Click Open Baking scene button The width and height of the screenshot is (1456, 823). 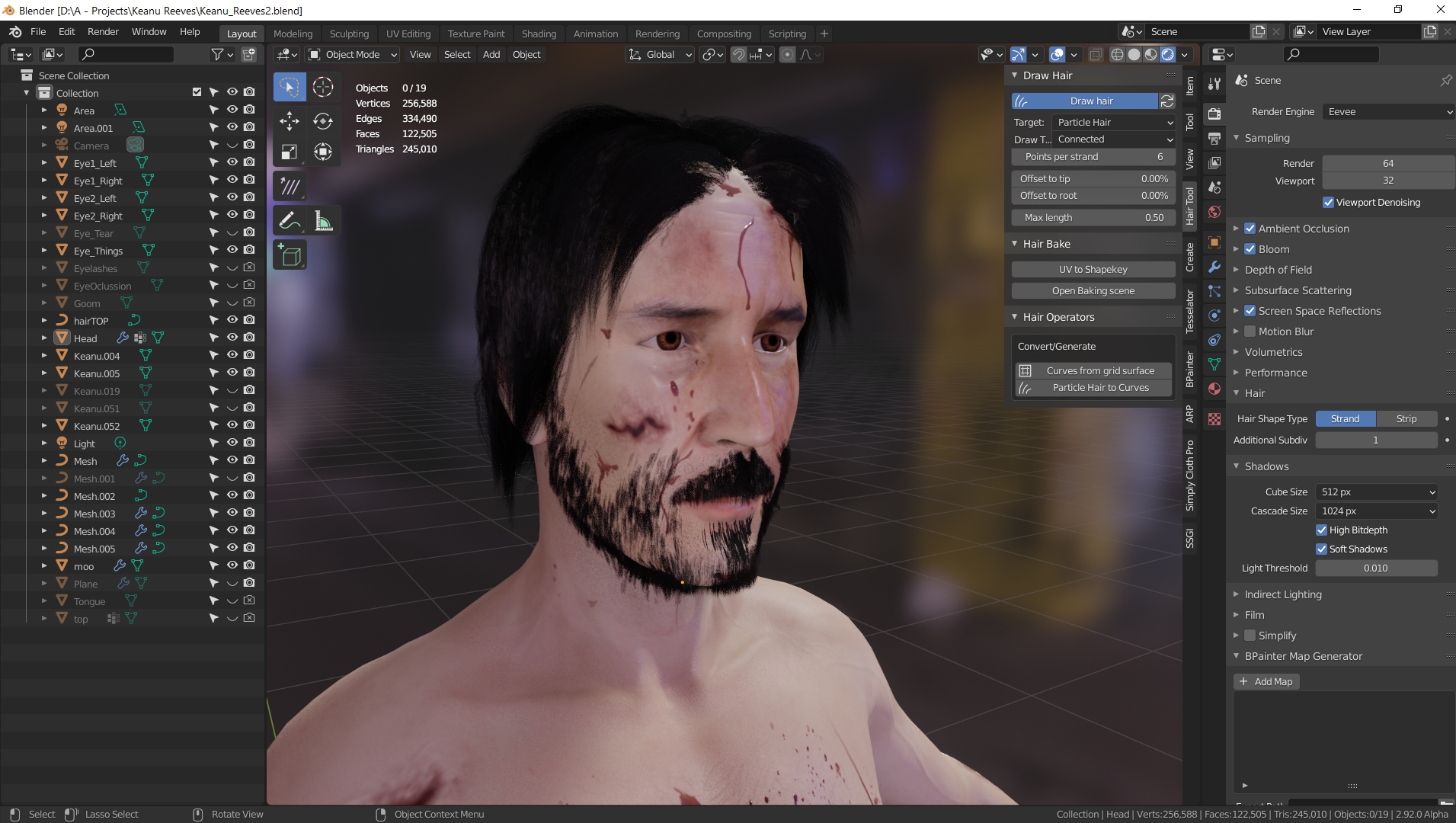click(x=1093, y=290)
